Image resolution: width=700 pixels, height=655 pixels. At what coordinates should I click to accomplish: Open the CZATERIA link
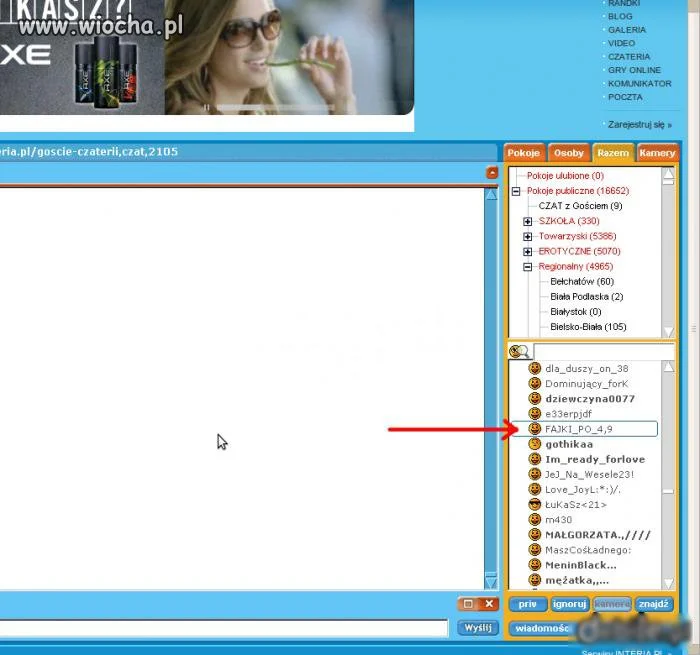click(x=629, y=57)
